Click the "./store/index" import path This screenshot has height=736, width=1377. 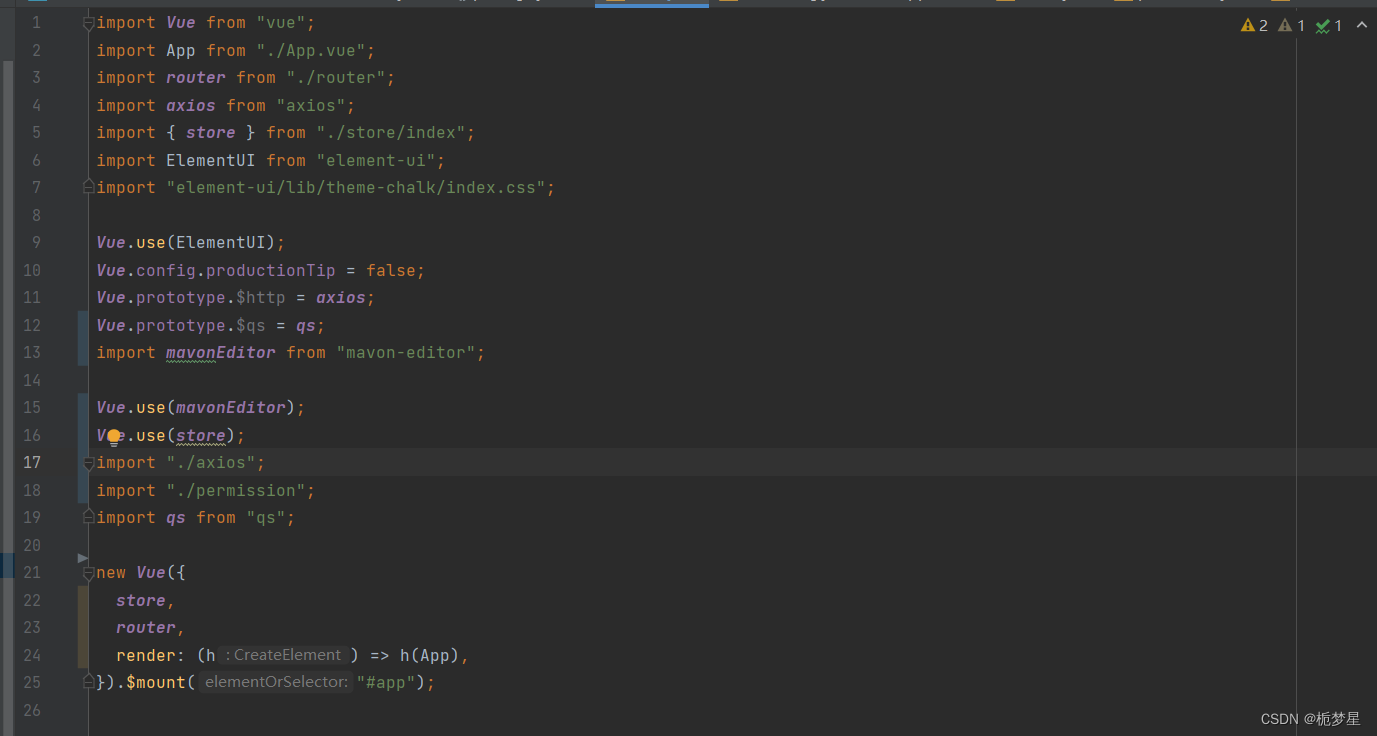click(390, 133)
